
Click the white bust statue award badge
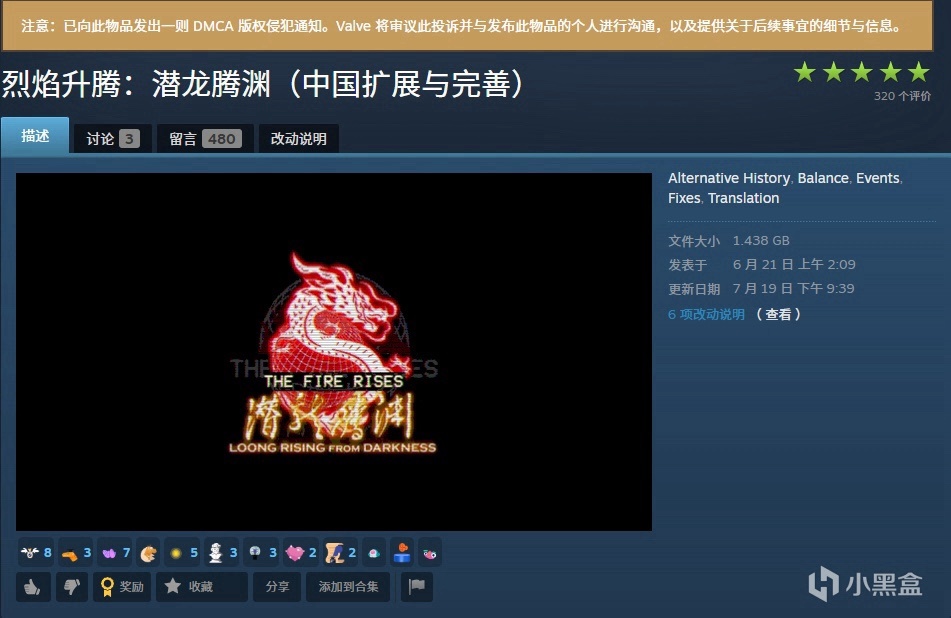coord(221,553)
